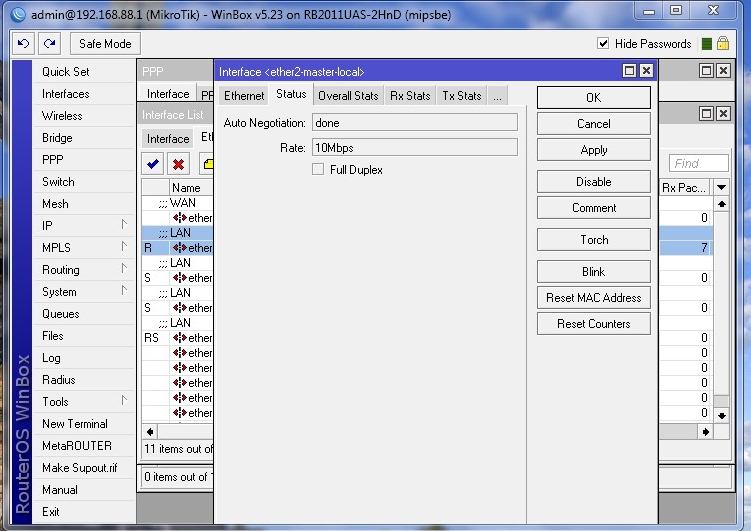
Task: Click ethernet icon in the R row
Action: pos(180,248)
